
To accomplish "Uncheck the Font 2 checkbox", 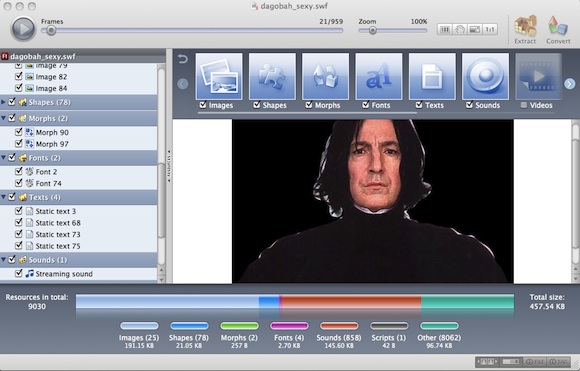I will (18, 171).
